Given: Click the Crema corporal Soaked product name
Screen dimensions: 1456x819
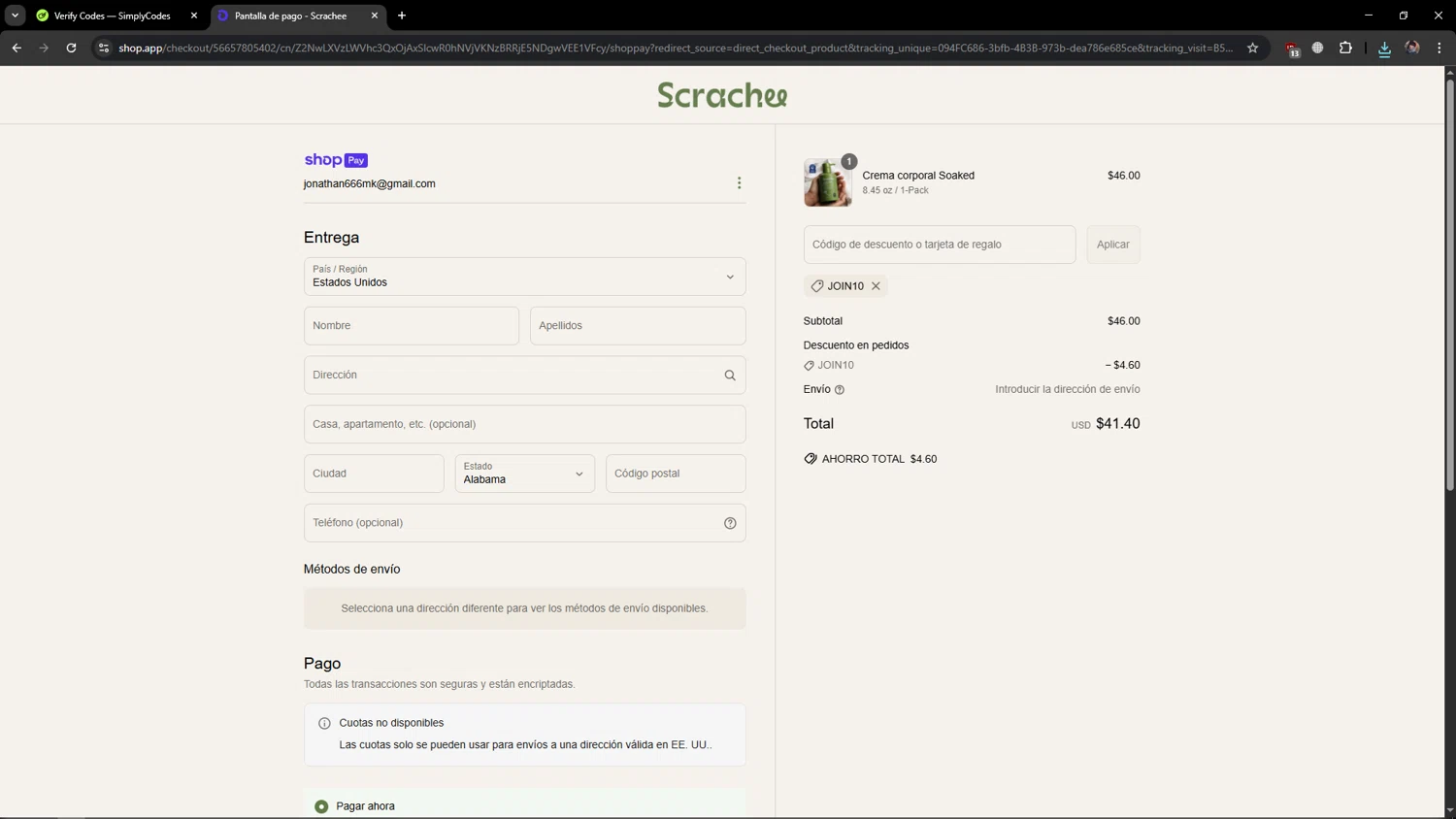Looking at the screenshot, I should tap(918, 176).
